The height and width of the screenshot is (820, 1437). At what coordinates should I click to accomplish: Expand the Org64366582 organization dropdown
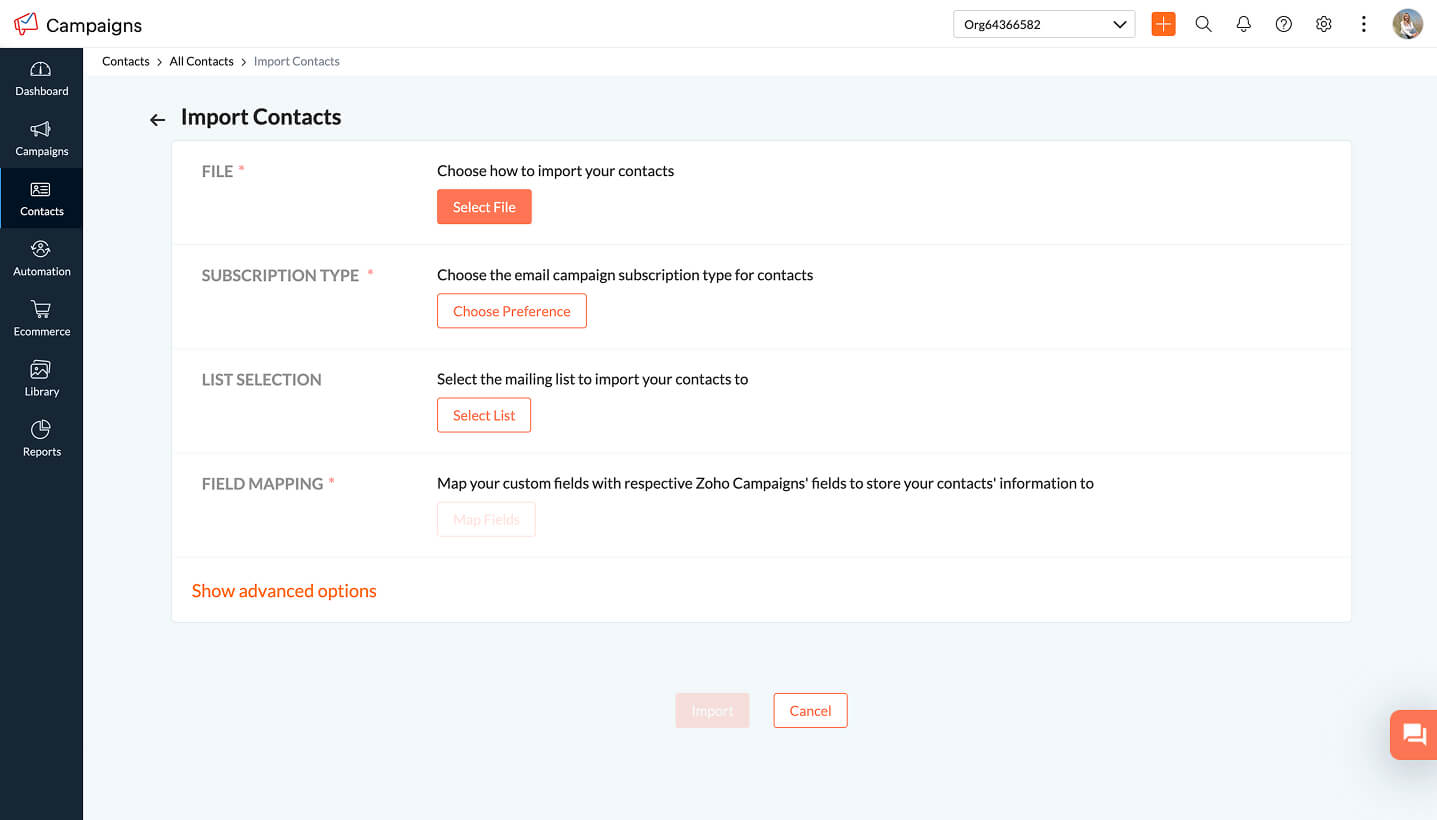[x=1044, y=24]
